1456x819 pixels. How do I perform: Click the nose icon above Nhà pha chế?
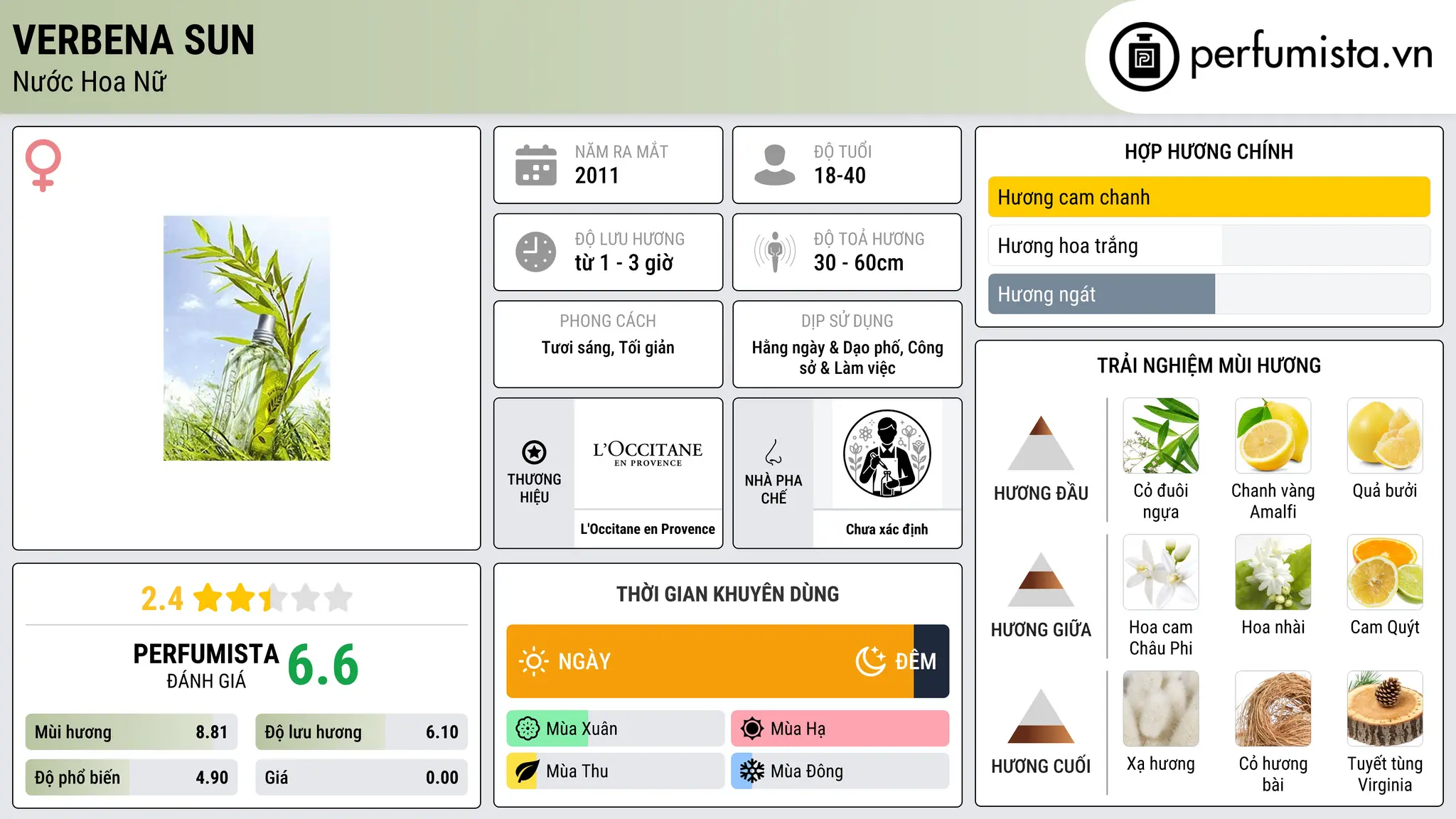click(x=773, y=452)
